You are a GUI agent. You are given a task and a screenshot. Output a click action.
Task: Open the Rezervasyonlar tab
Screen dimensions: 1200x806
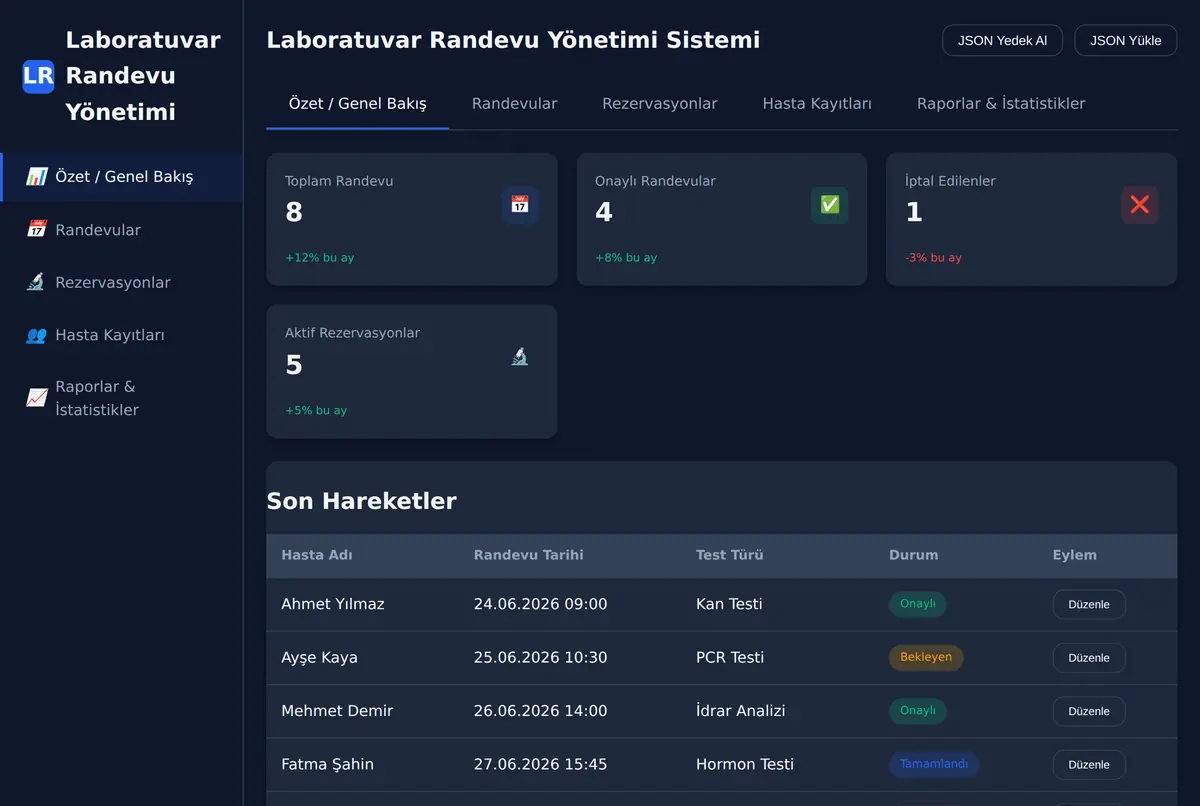(660, 104)
